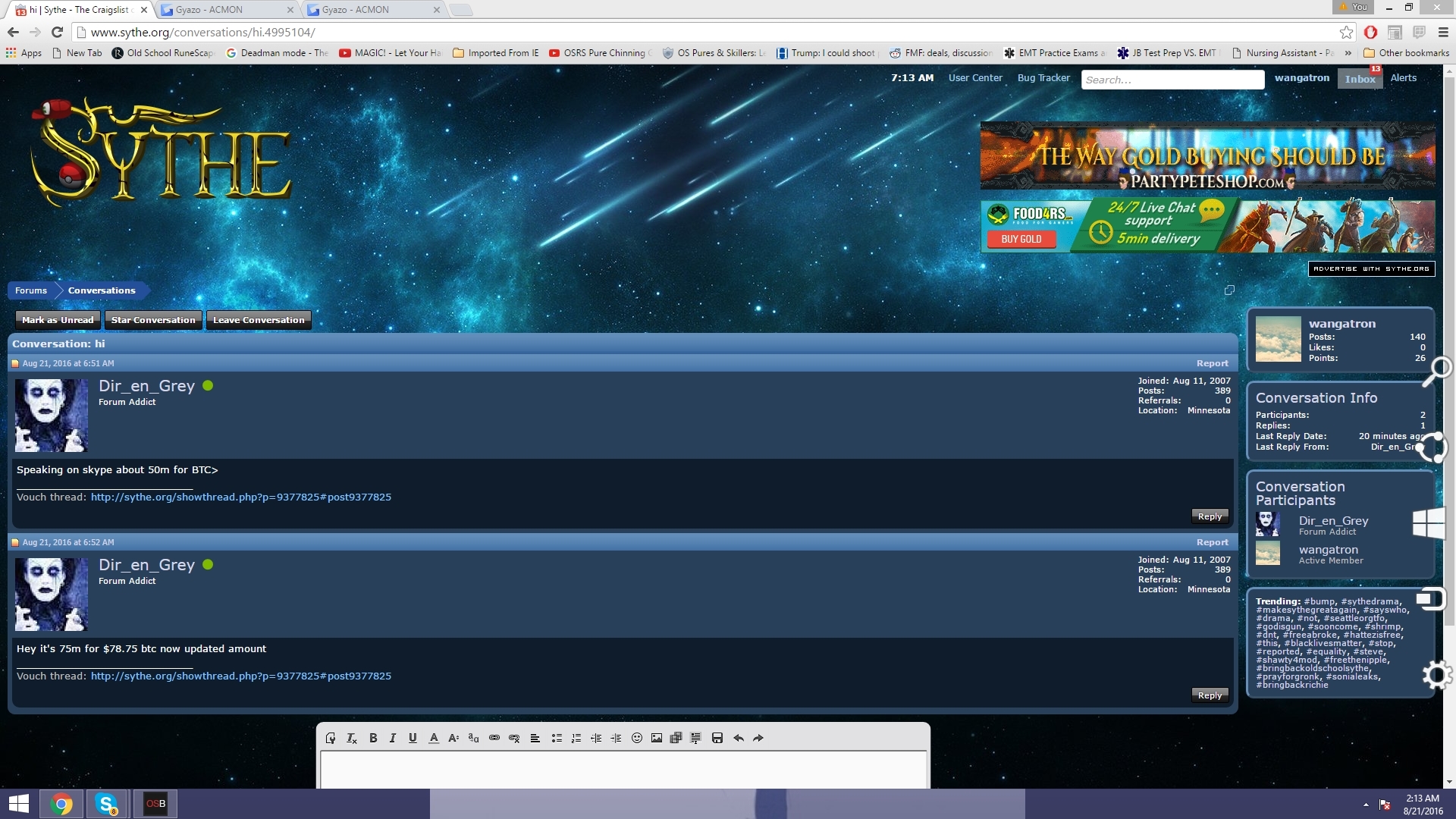Click the Sythe search input field

tap(1172, 80)
